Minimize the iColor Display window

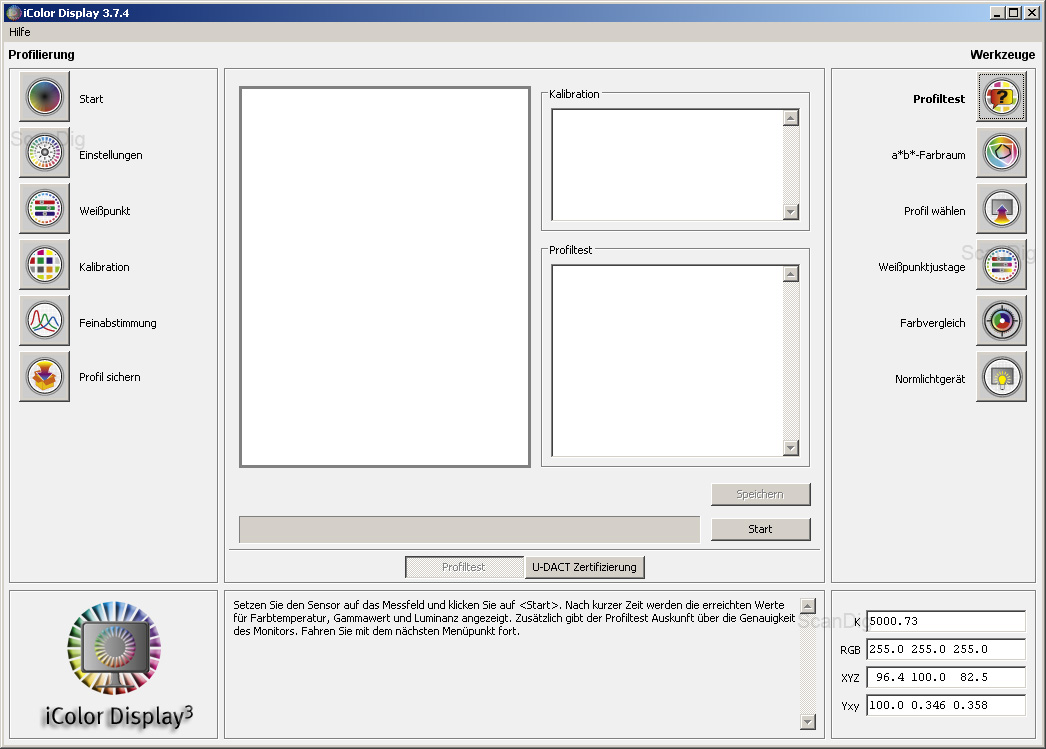pos(997,13)
